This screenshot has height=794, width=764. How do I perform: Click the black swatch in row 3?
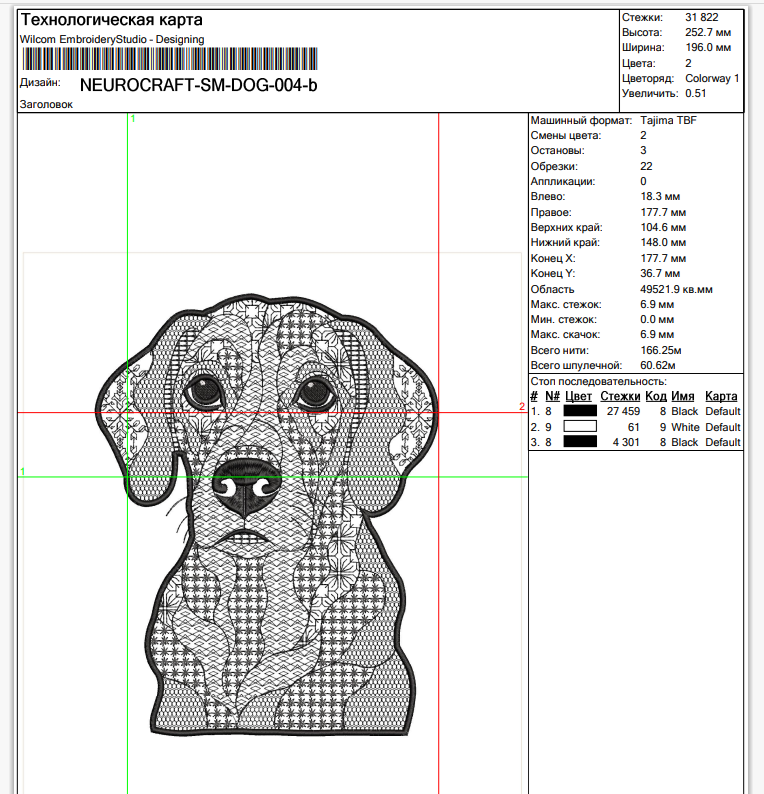point(580,442)
